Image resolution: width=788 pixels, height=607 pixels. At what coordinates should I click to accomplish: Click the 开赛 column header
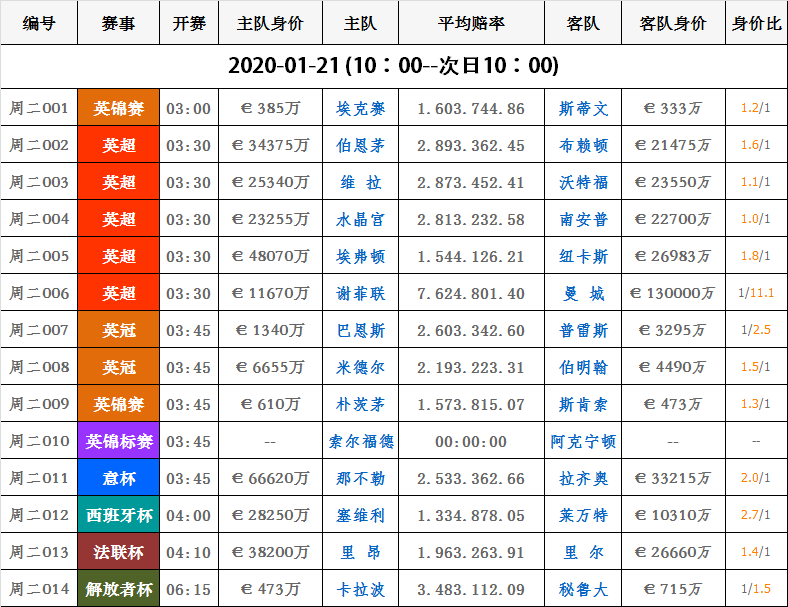189,23
